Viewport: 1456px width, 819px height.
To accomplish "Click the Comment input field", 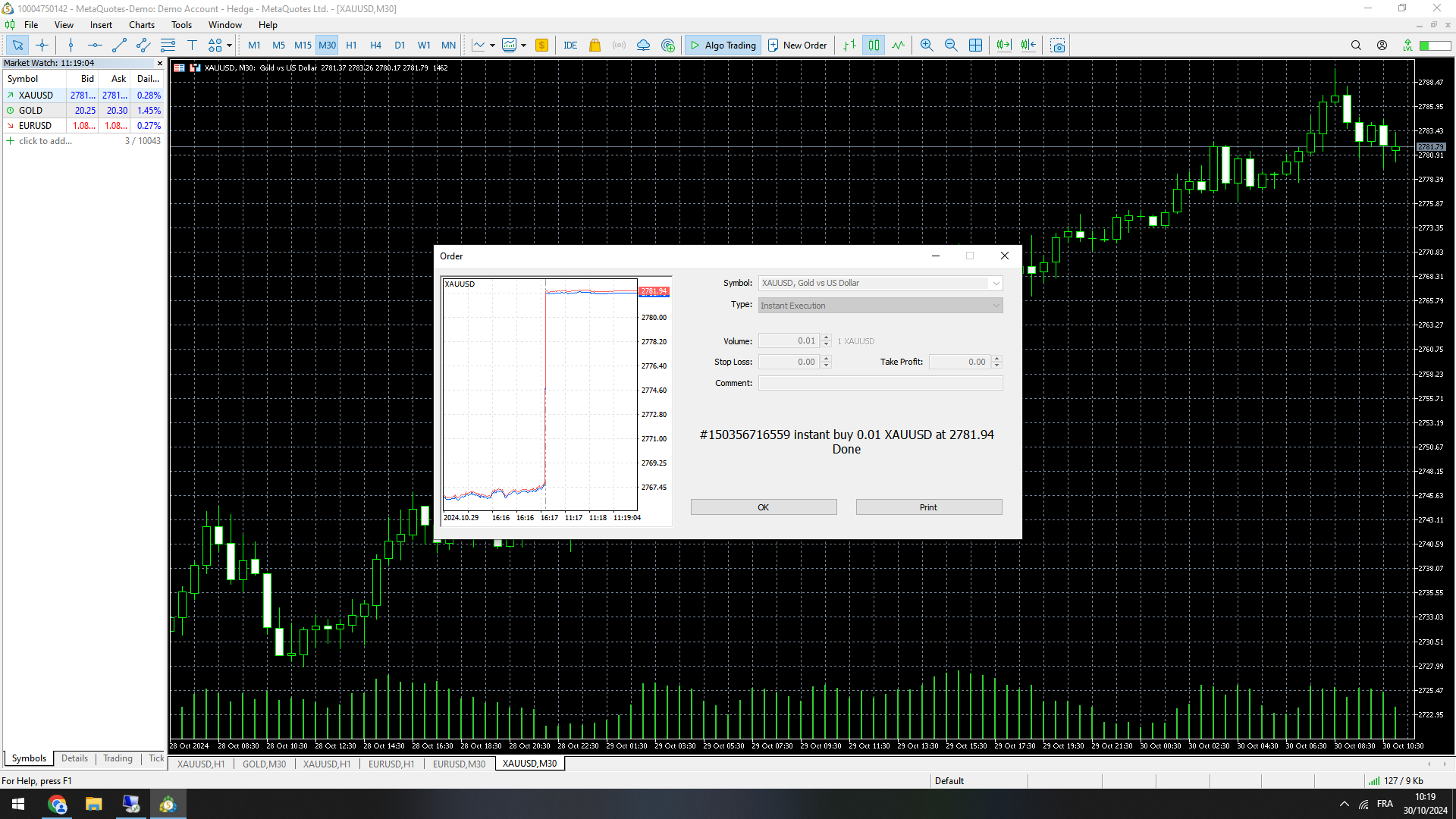I will 880,383.
